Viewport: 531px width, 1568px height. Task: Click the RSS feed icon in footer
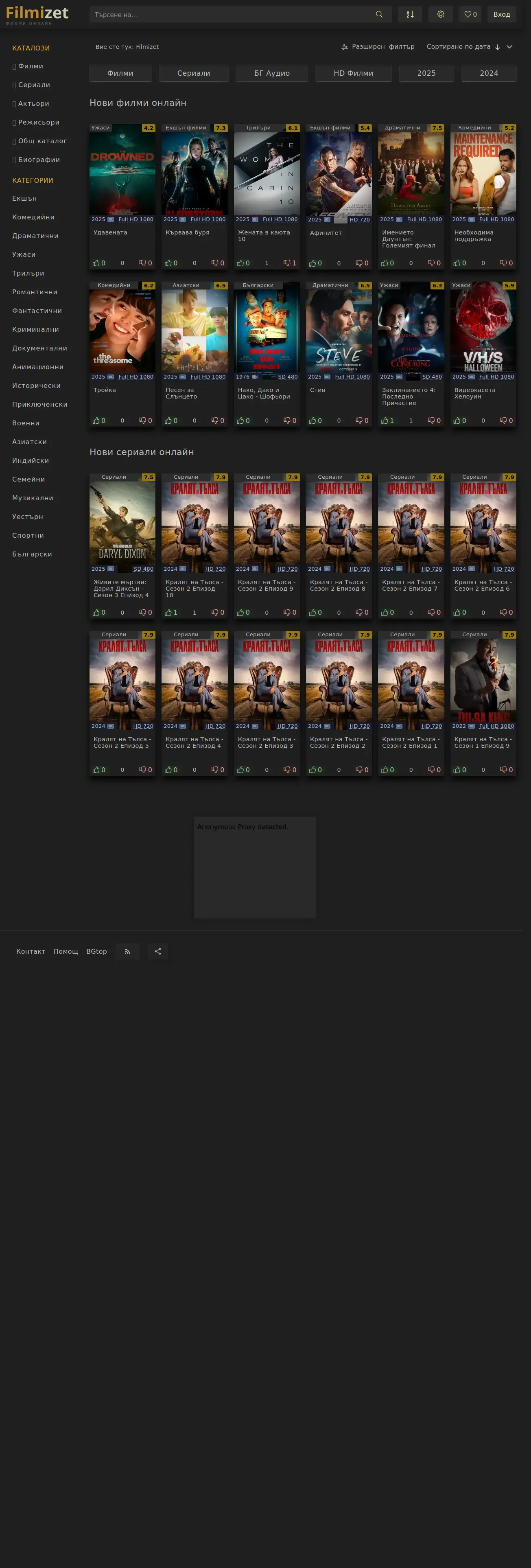[x=127, y=951]
